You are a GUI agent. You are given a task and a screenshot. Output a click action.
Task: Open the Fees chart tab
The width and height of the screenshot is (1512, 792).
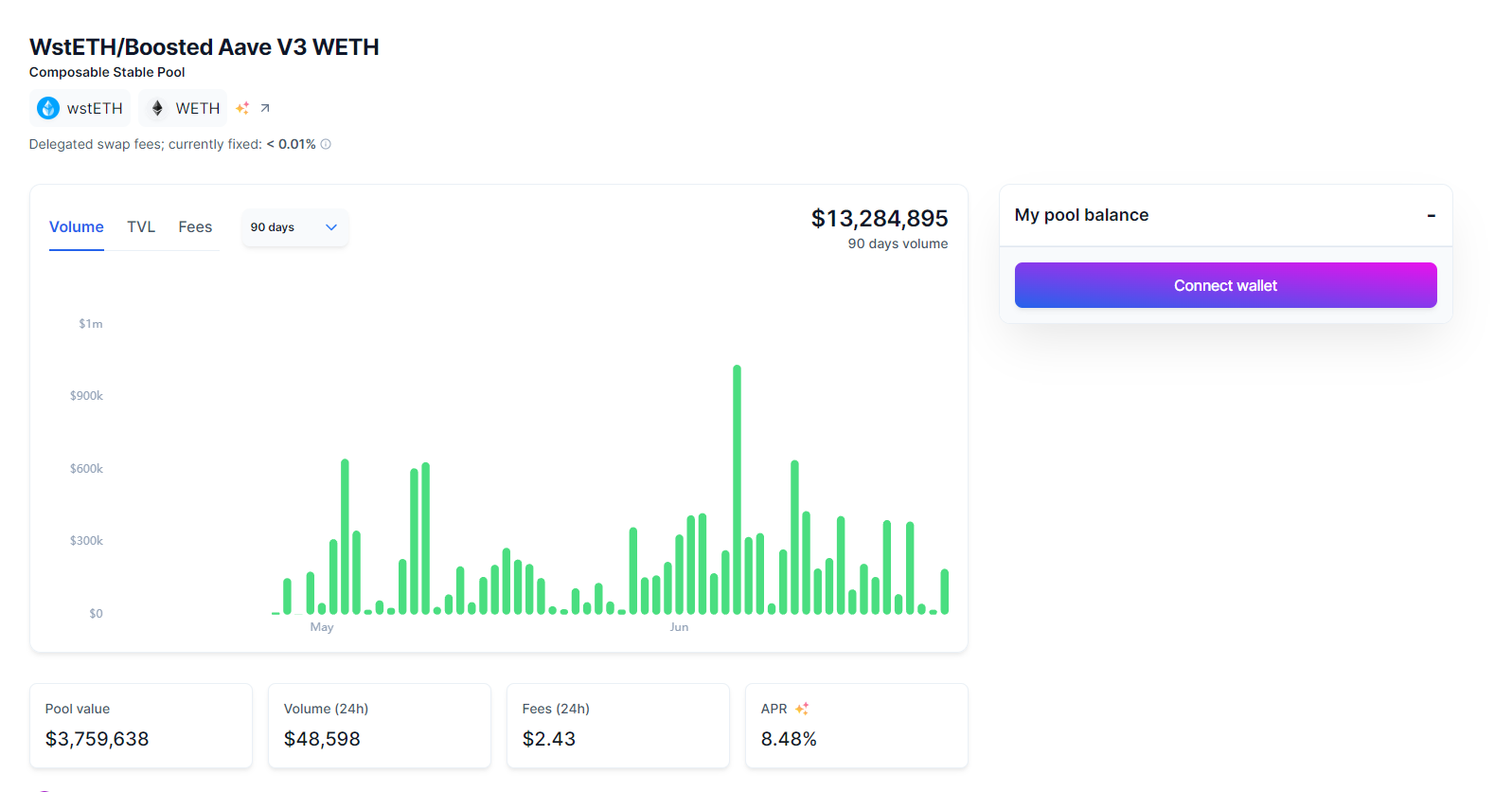[195, 227]
